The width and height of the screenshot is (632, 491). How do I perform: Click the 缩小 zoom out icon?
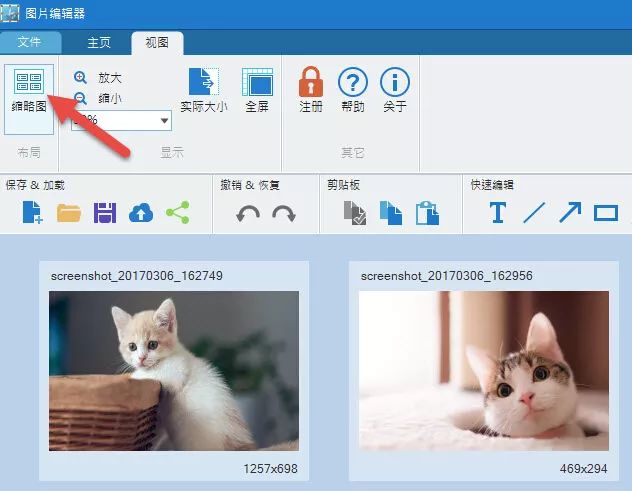tap(81, 98)
